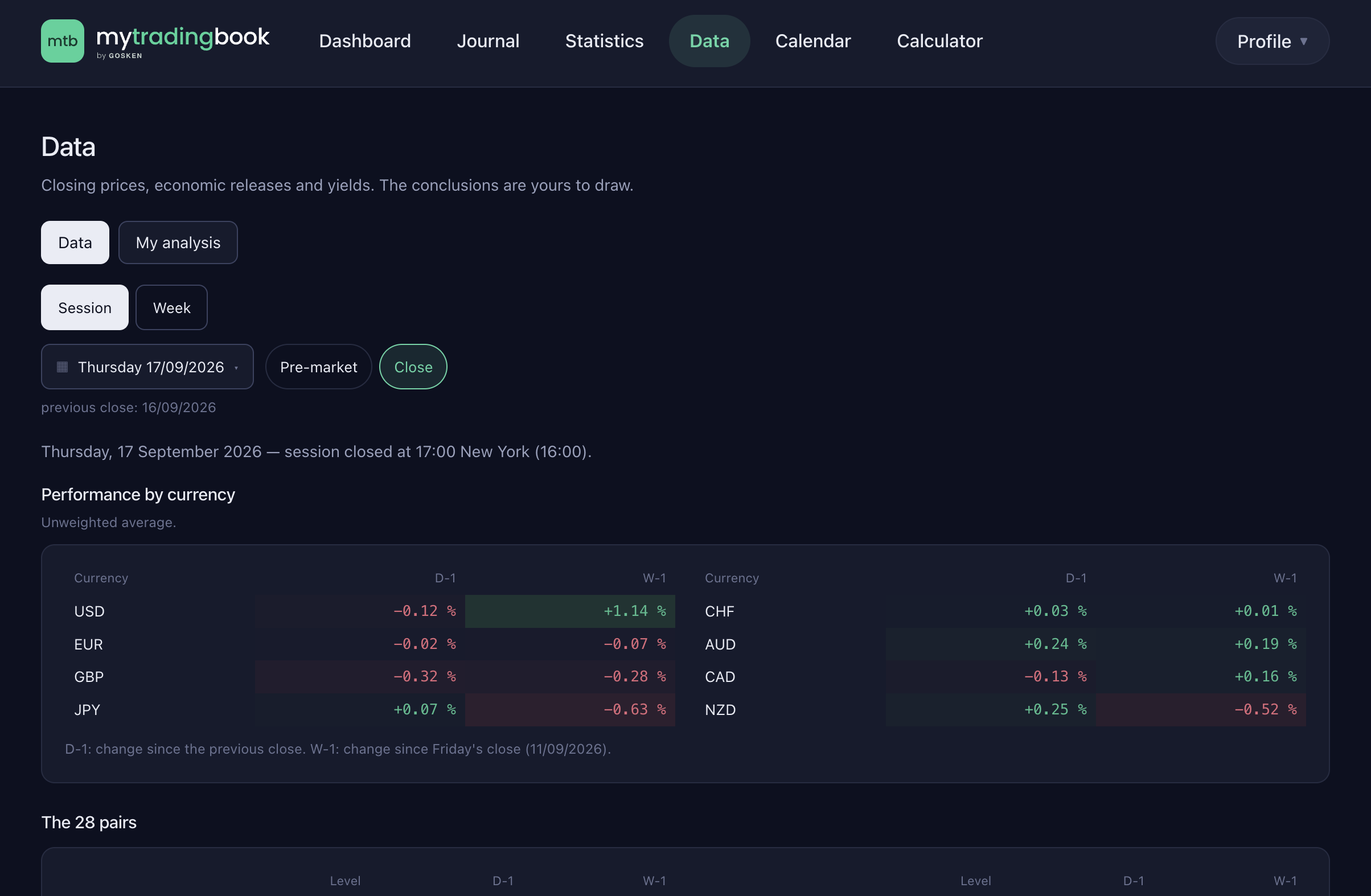
Task: Click the AUD W-1 value +0.19 %
Action: pyautogui.click(x=1266, y=644)
